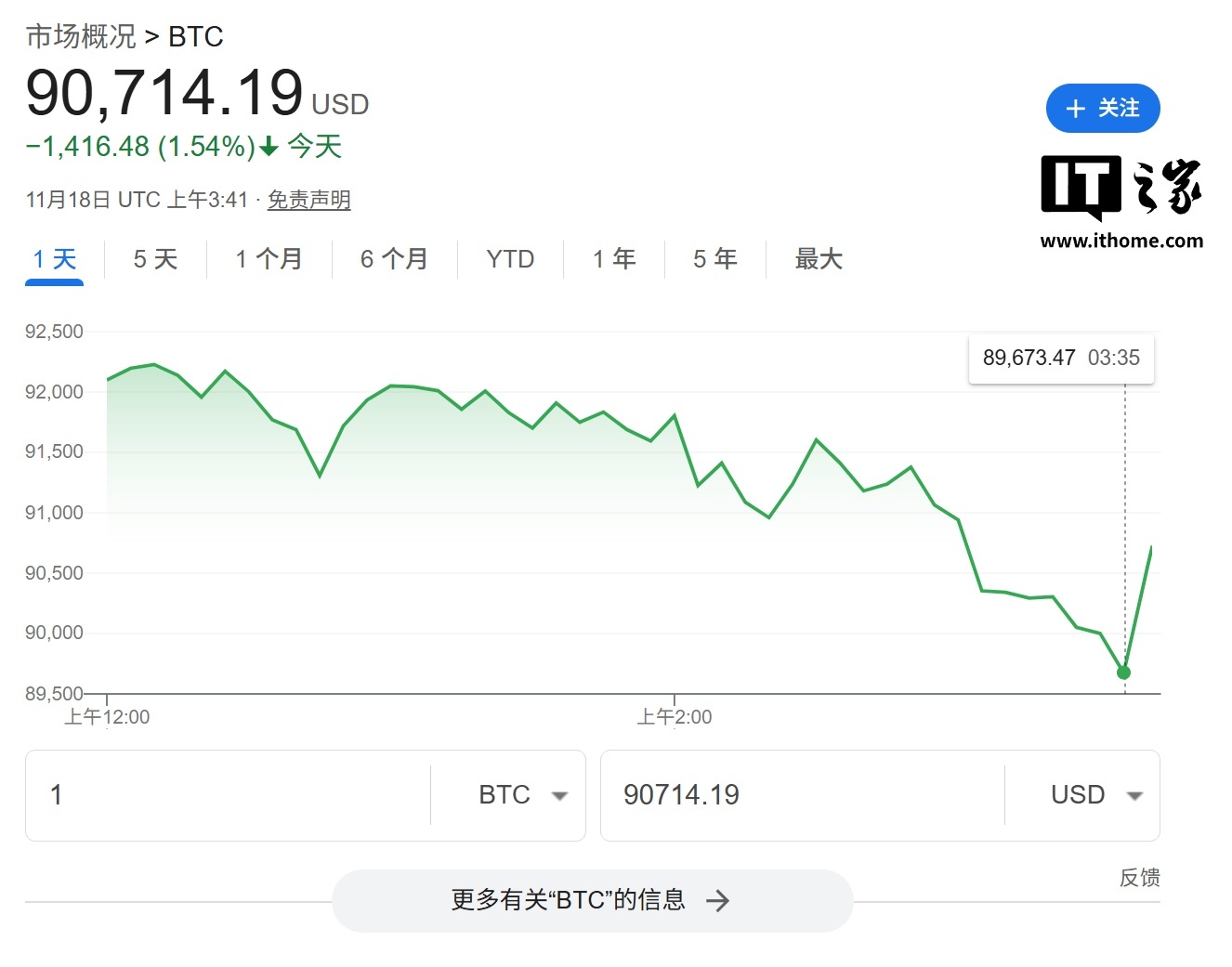Expand the BTC unit selector chevron
1232x967 pixels.
coord(561,796)
